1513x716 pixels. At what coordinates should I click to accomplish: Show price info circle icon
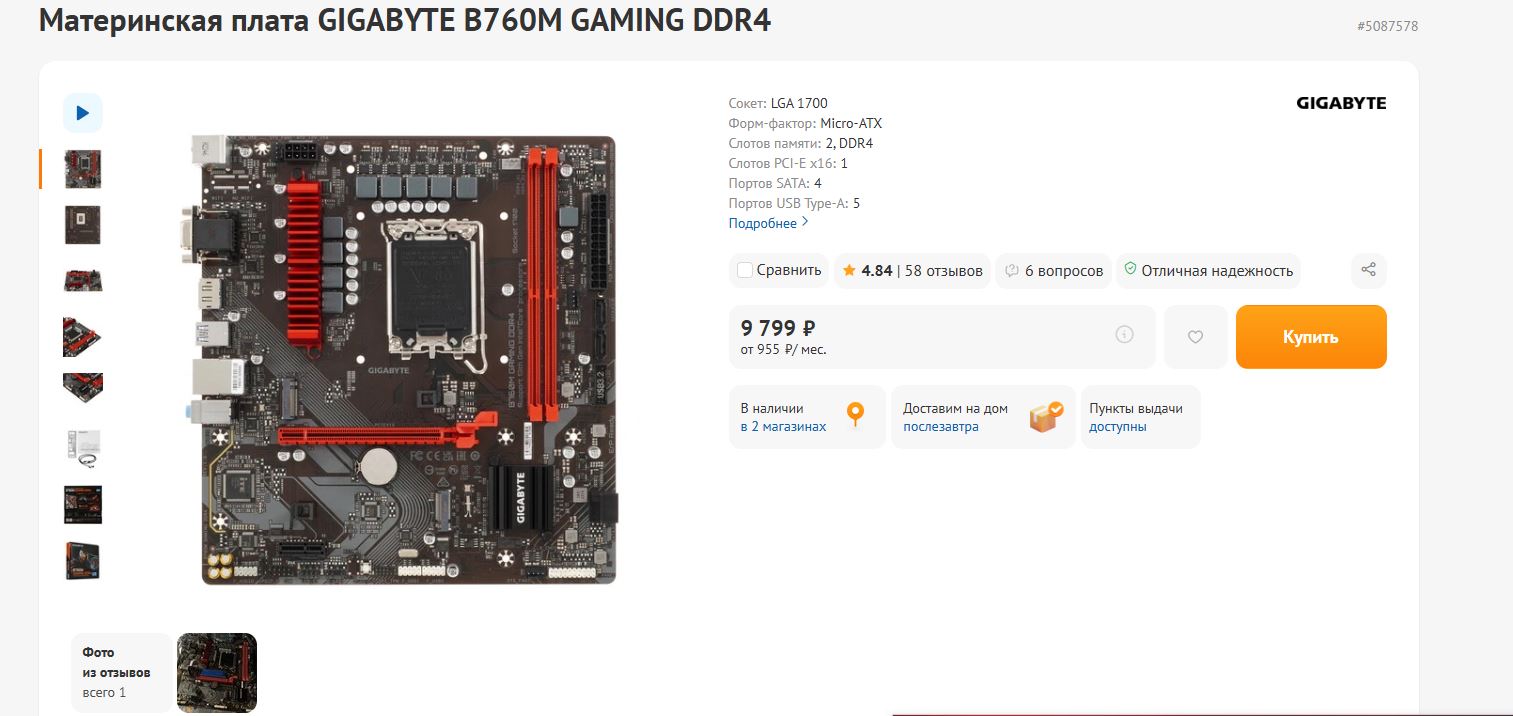[x=1124, y=335]
